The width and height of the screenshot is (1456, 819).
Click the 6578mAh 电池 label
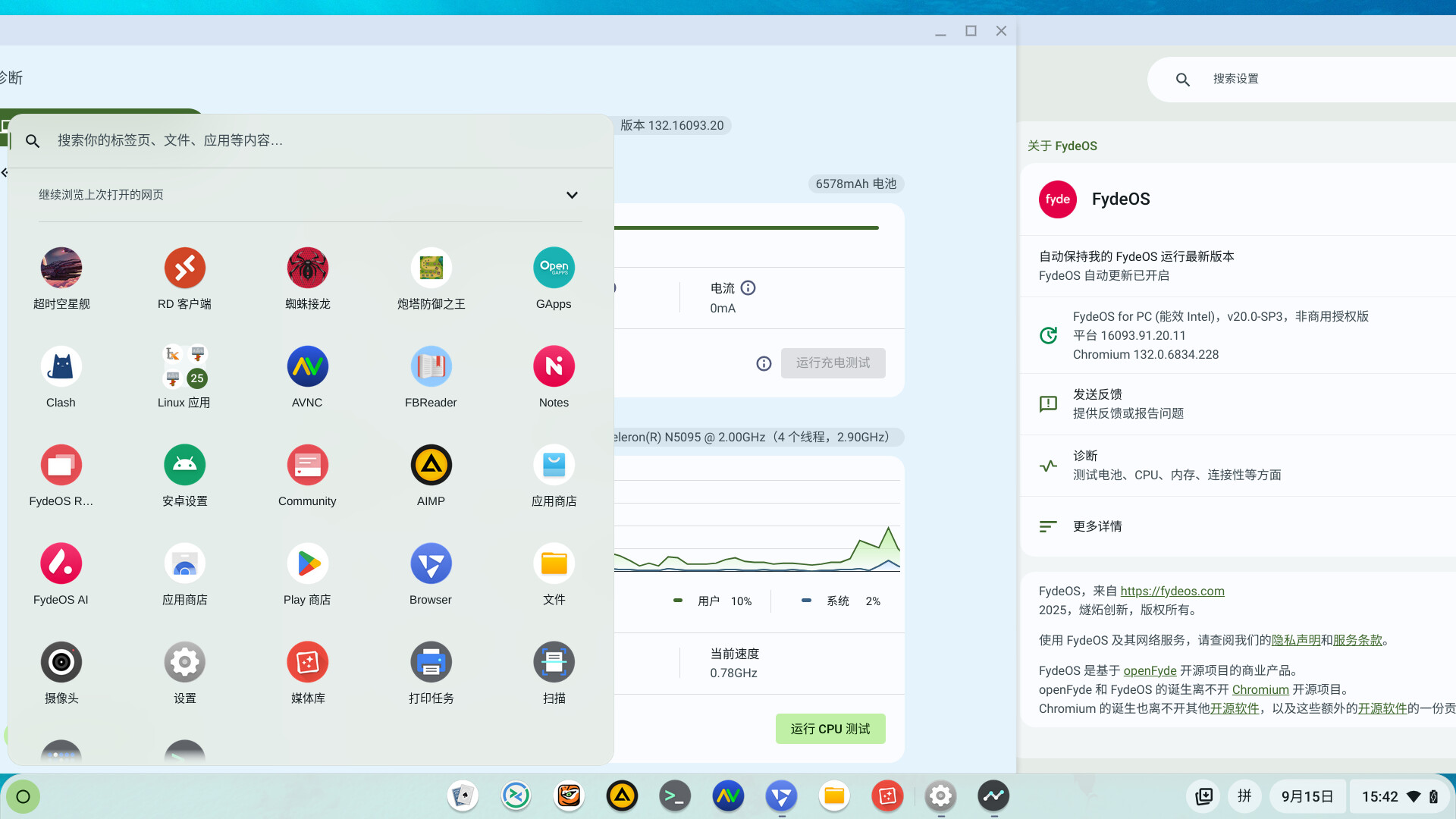tap(855, 184)
